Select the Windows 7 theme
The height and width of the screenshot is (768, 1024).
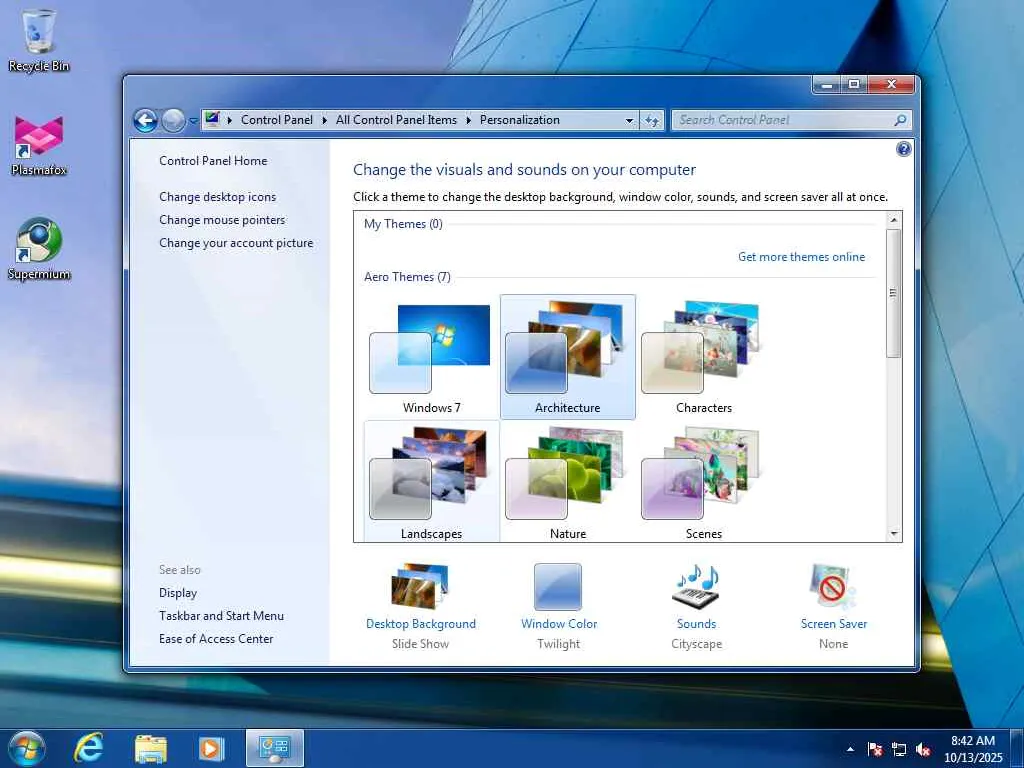coord(431,357)
